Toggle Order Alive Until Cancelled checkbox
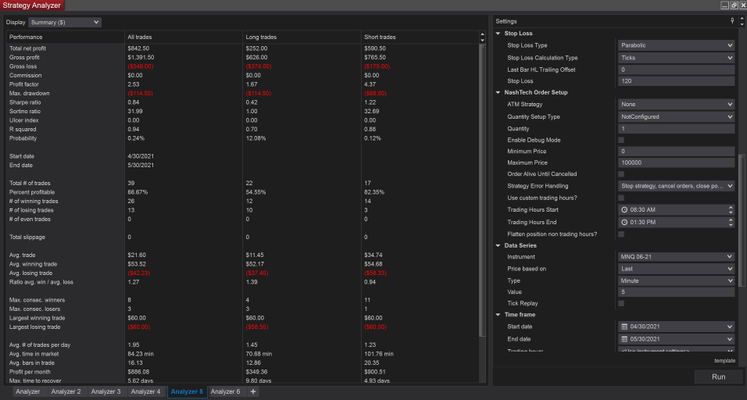 622,174
